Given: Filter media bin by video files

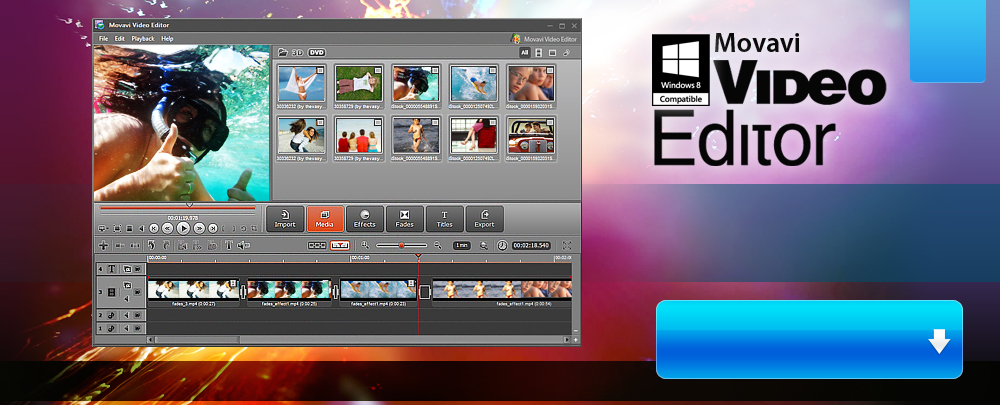Looking at the screenshot, I should pyautogui.click(x=538, y=52).
